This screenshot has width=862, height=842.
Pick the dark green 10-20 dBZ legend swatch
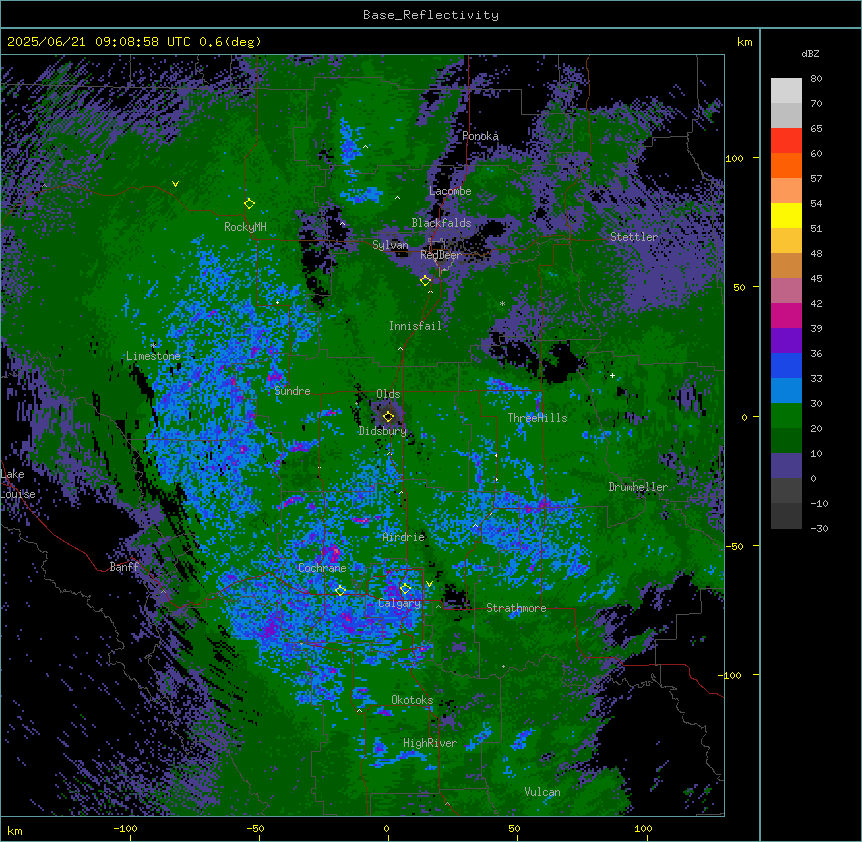[786, 441]
